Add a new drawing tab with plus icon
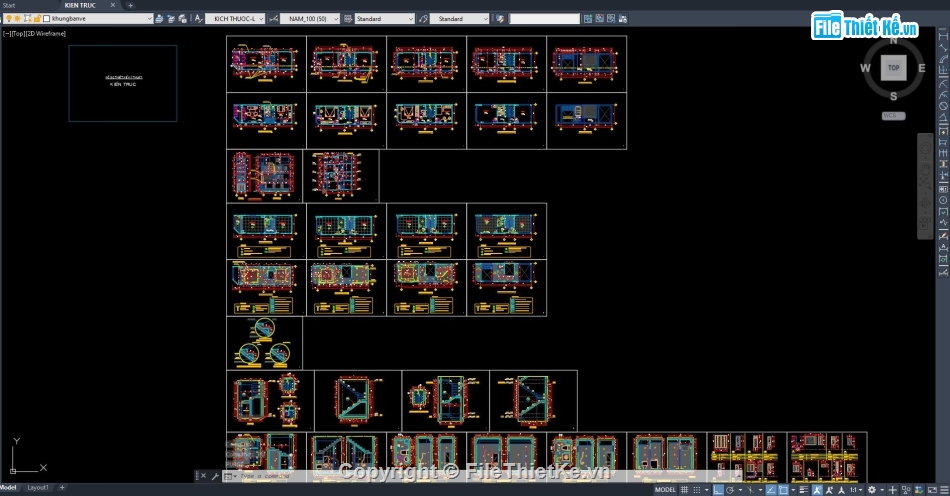This screenshot has width=950, height=496. click(x=130, y=5)
